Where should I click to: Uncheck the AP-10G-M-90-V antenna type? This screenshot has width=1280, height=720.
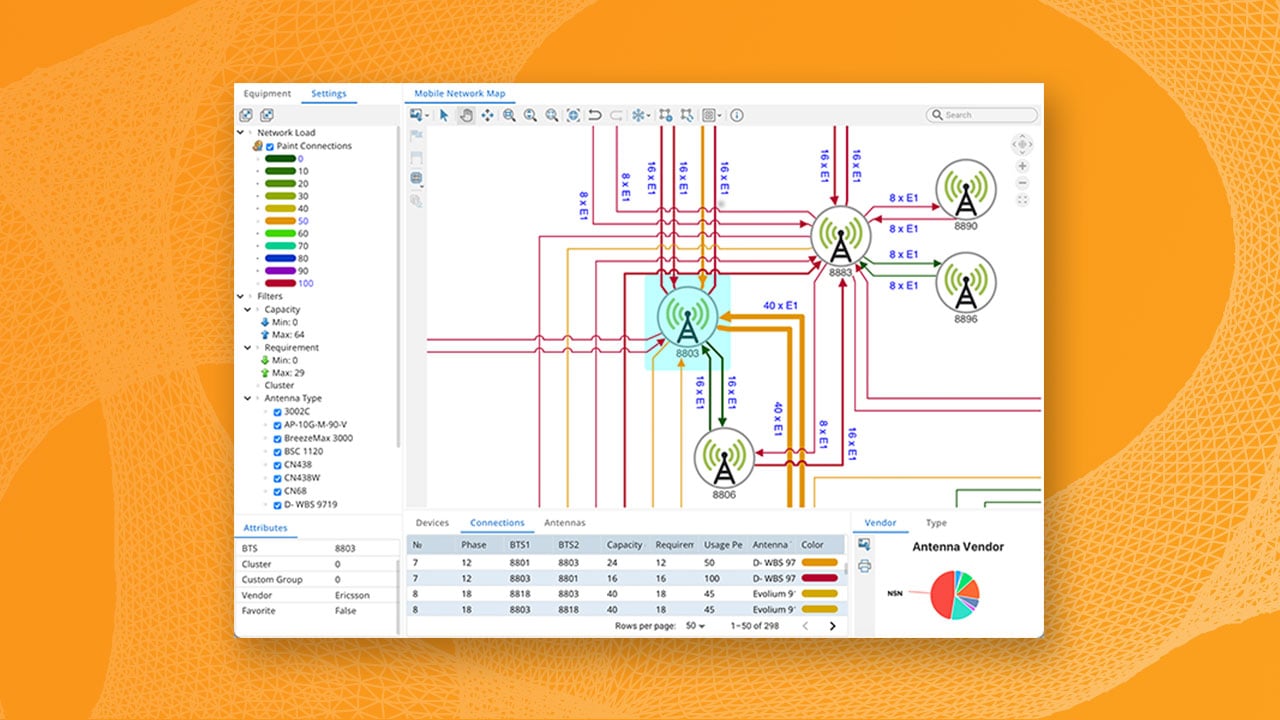pyautogui.click(x=279, y=425)
